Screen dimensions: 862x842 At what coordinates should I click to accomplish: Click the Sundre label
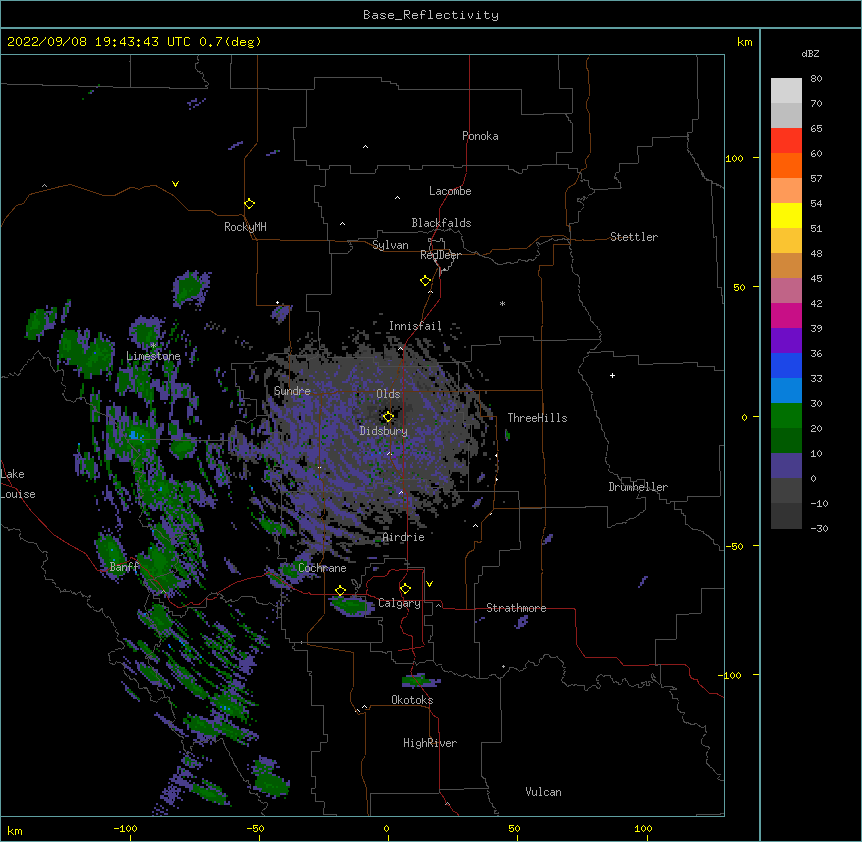pyautogui.click(x=292, y=391)
